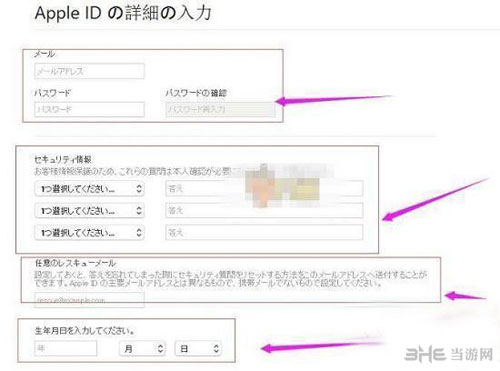
Task: Click the セキュリティ情報 section label
Action: click(63, 159)
